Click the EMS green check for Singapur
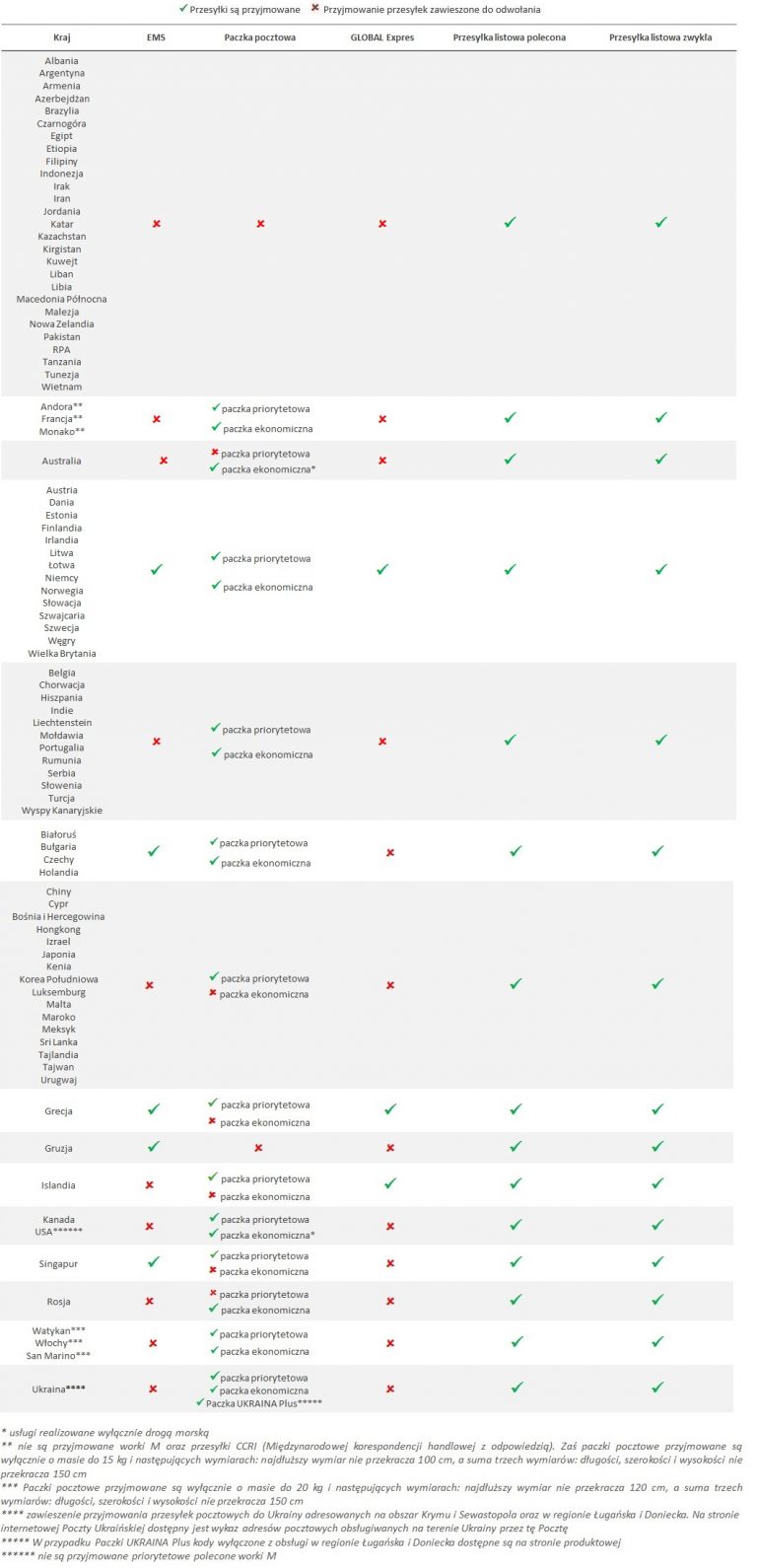This screenshot has height=1568, width=757. coord(153,1262)
